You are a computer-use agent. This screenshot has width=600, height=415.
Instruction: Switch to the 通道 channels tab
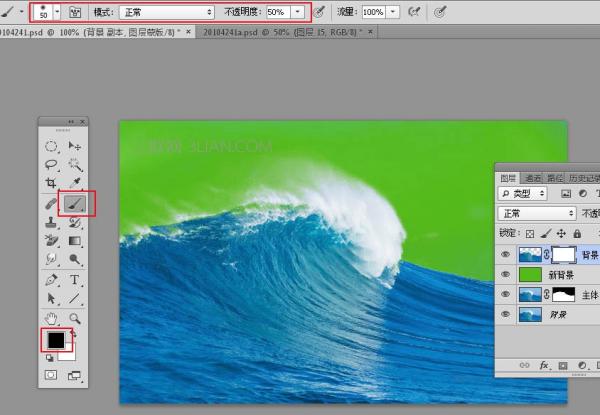click(533, 178)
